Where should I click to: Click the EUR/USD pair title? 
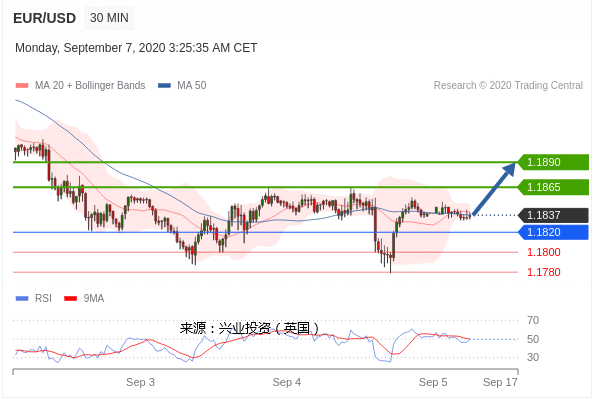click(x=44, y=18)
